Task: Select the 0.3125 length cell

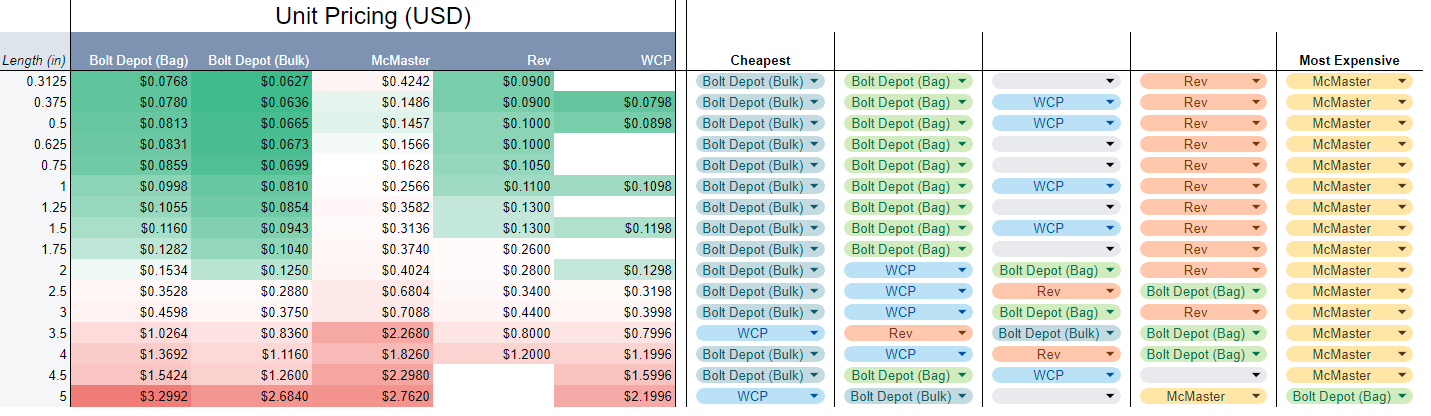Action: 35,81
